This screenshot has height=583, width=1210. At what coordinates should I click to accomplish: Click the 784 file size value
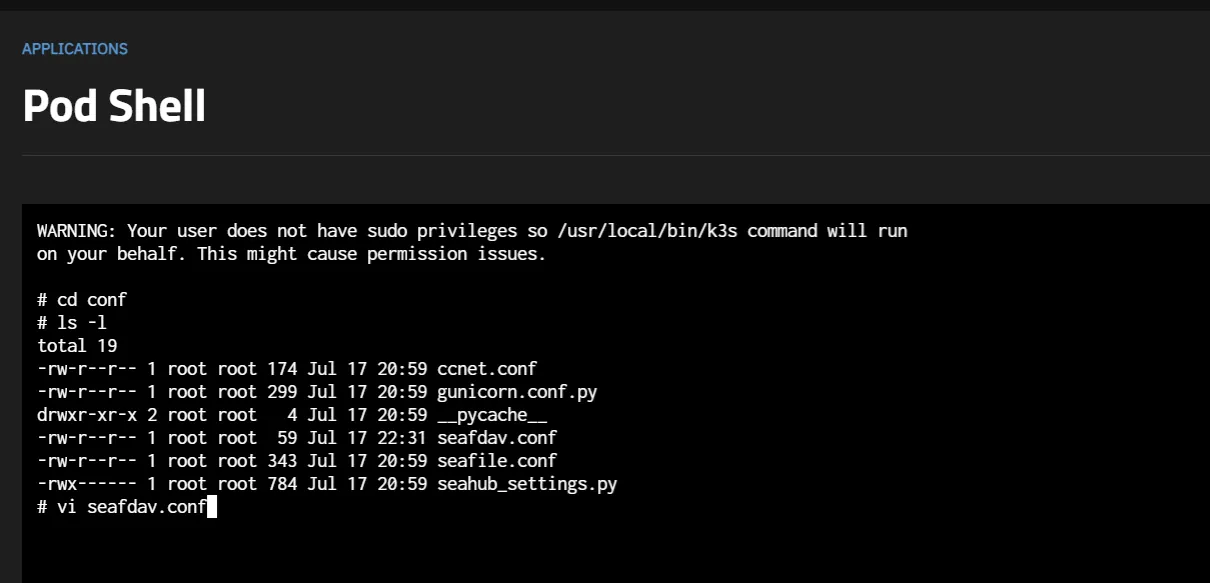[282, 484]
